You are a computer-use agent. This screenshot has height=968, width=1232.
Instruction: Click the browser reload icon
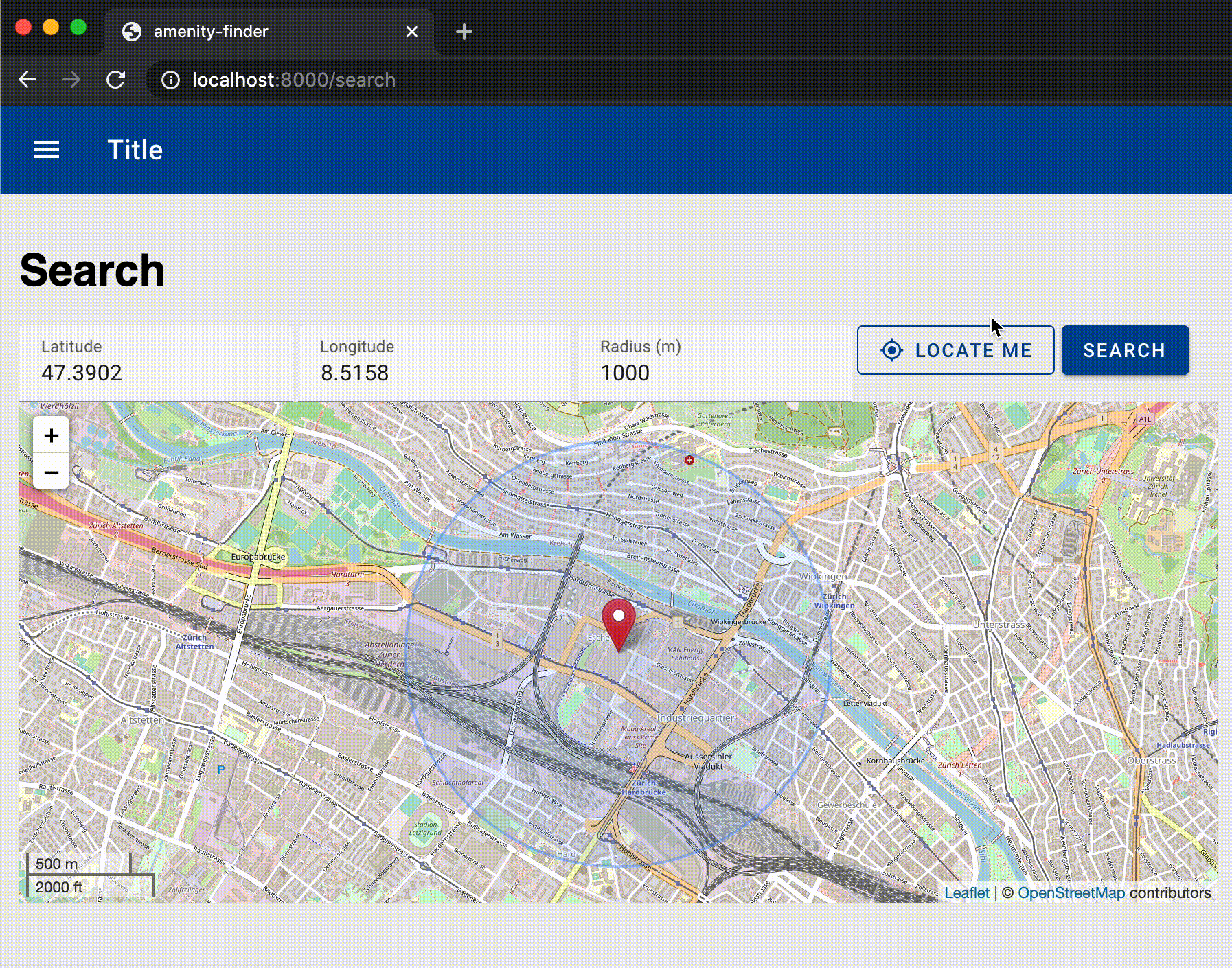[x=115, y=80]
